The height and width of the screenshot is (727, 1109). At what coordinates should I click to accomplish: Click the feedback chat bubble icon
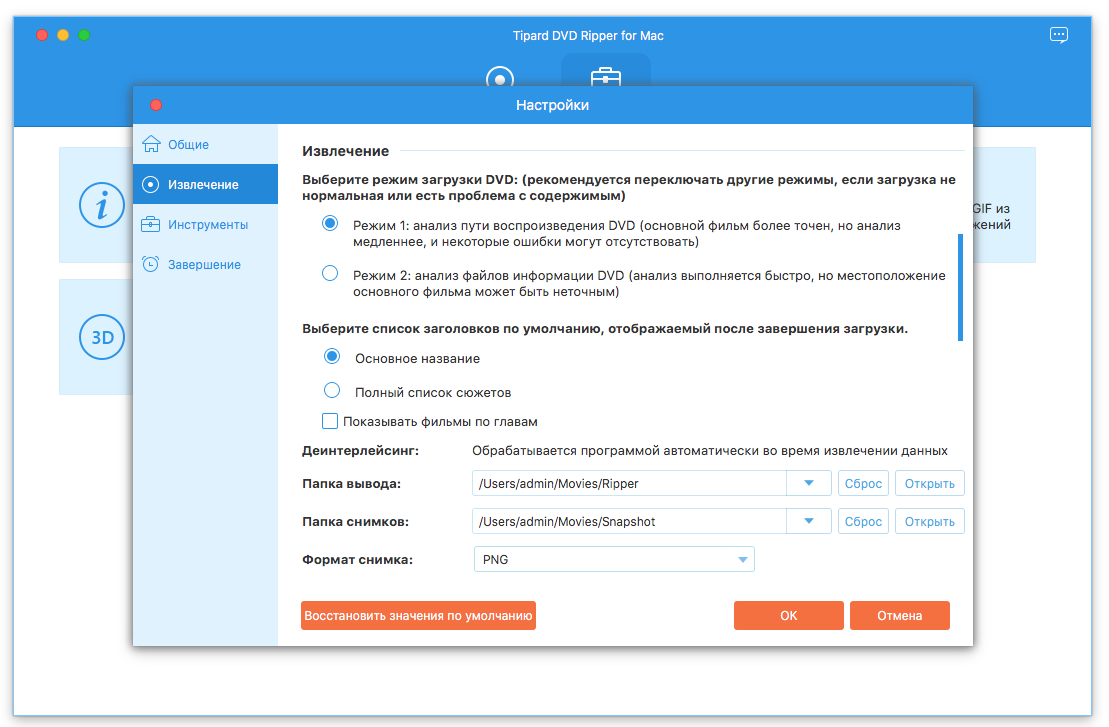click(1059, 35)
